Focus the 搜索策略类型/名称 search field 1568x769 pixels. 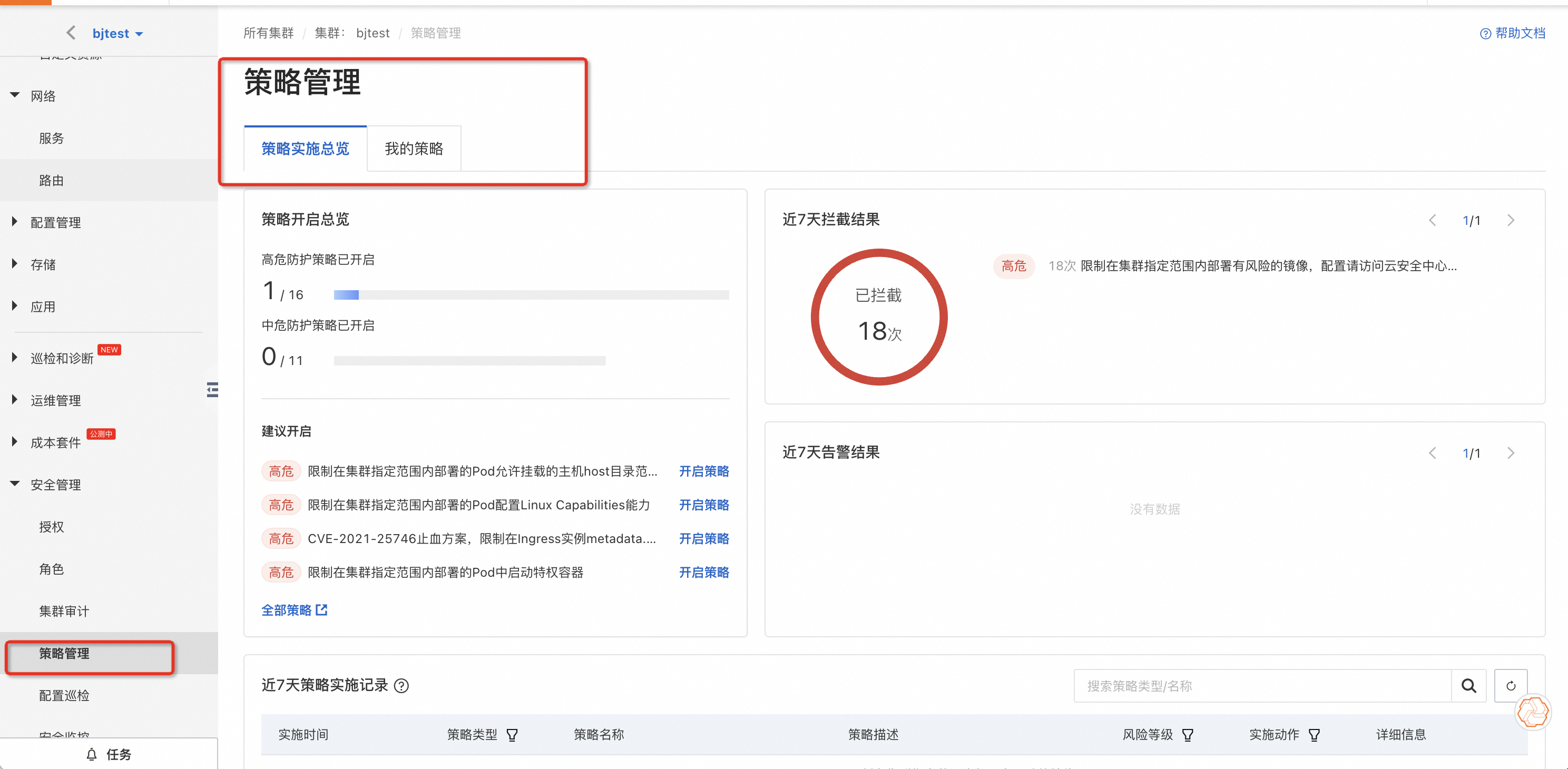(1262, 686)
